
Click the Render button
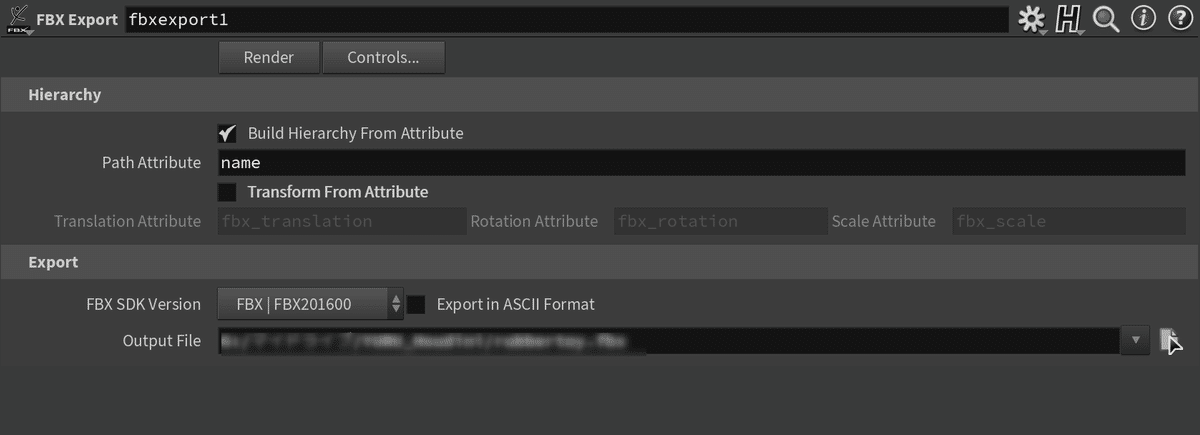[x=269, y=57]
